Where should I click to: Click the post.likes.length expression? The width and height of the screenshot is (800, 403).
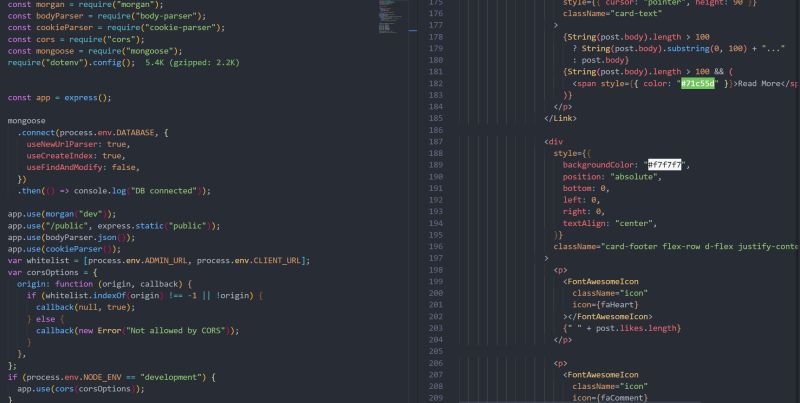coord(636,328)
